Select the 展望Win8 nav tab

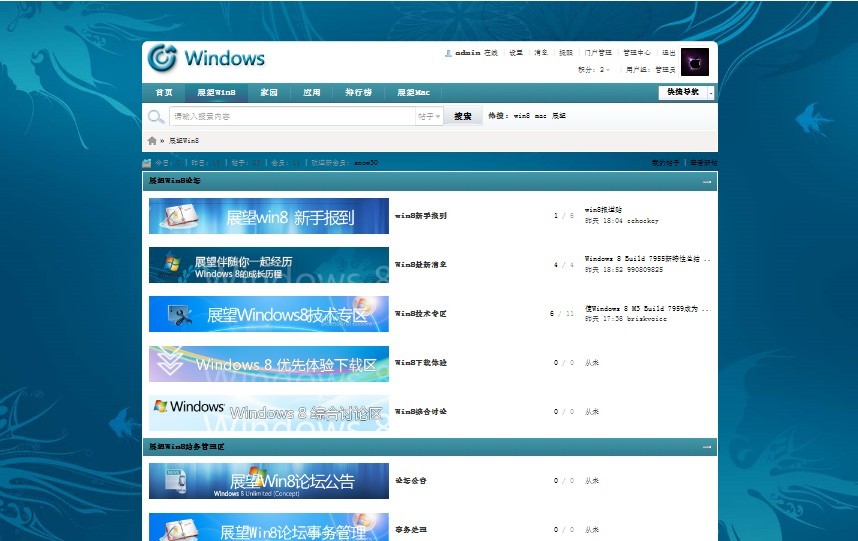pyautogui.click(x=216, y=92)
